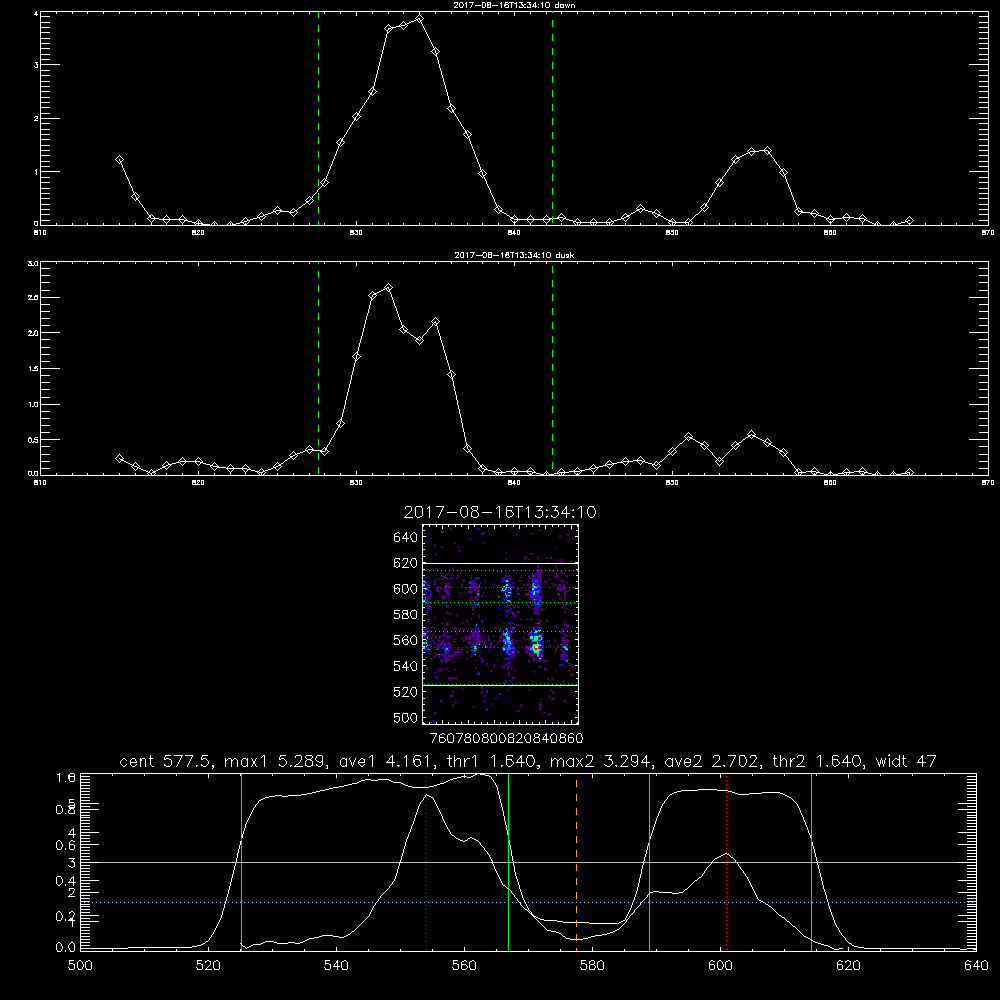Click the left green dashed line in dusk plot
Viewport: 1000px width, 1000px height.
point(318,368)
